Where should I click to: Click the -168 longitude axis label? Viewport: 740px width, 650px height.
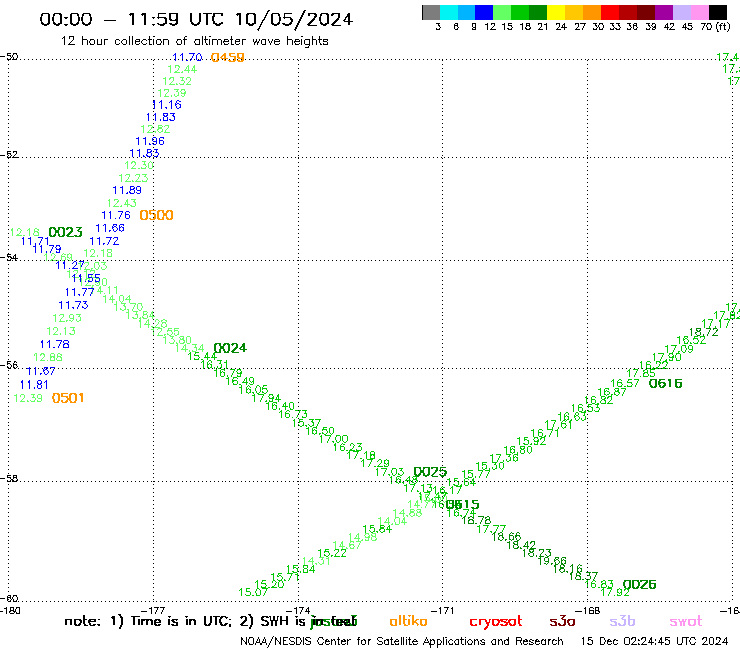point(588,610)
